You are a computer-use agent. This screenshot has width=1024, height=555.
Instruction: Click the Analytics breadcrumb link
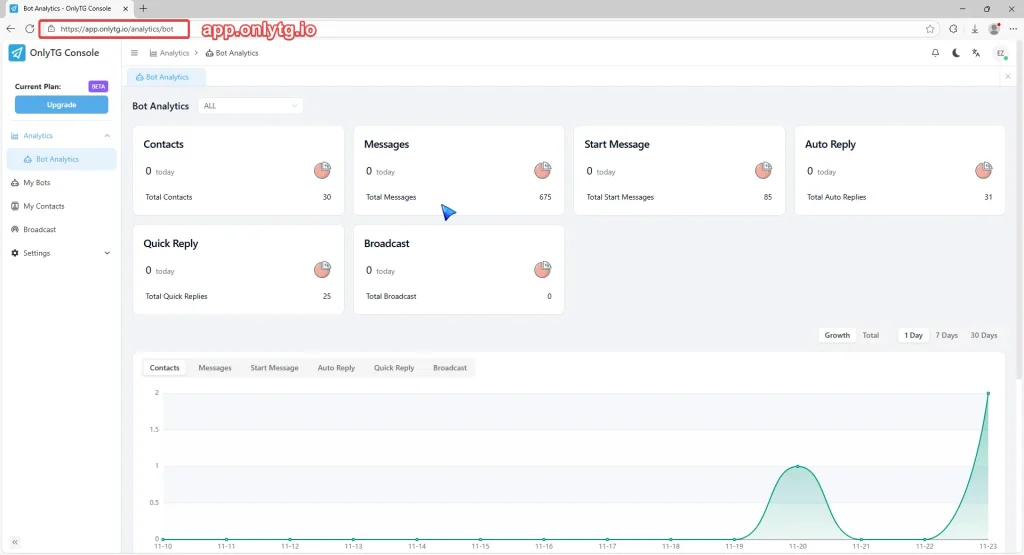click(x=169, y=53)
